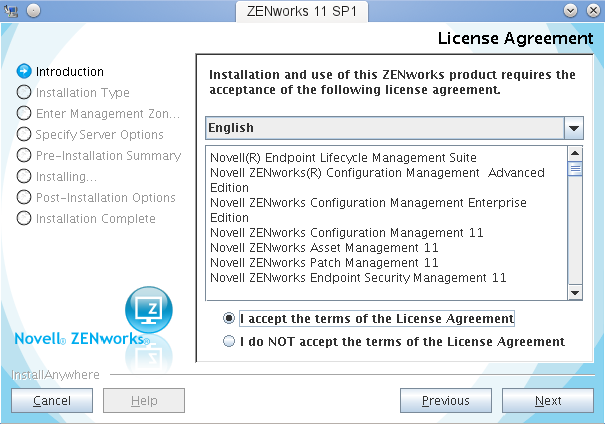Click the Enter Management Zone step label

[107, 114]
